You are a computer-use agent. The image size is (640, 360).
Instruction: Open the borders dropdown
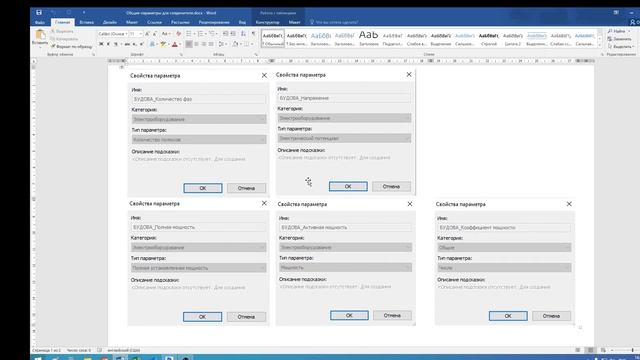point(251,44)
